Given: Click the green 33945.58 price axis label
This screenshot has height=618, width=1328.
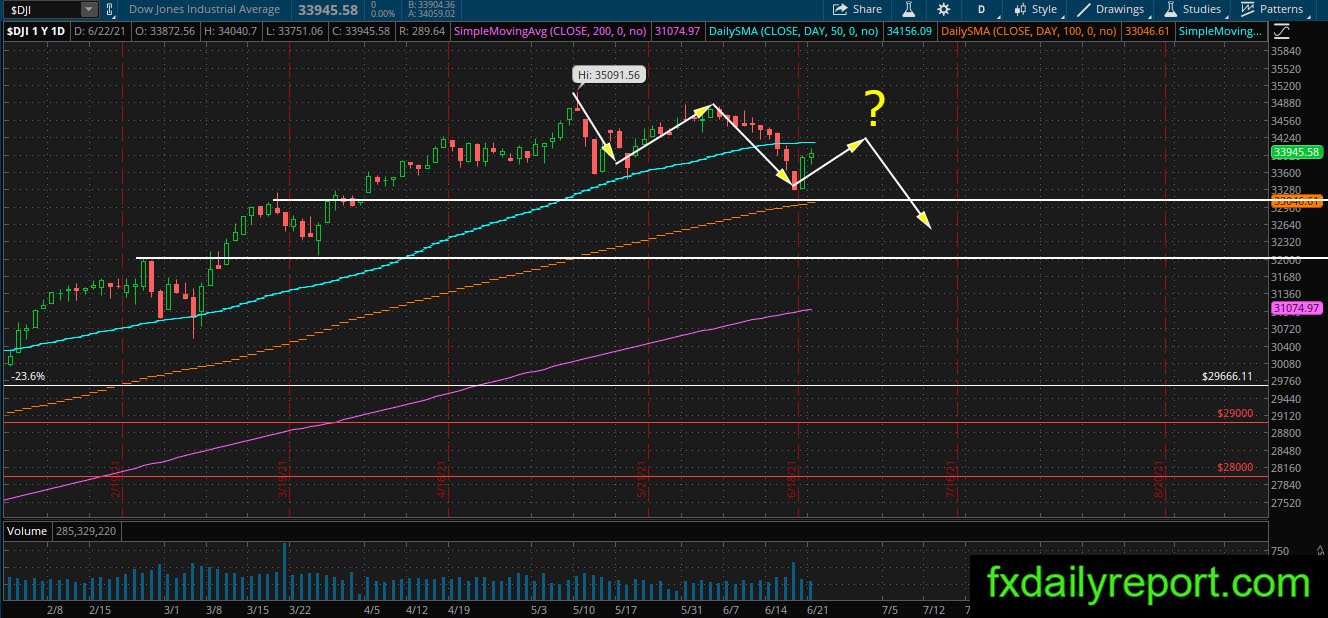Looking at the screenshot, I should click(1298, 152).
